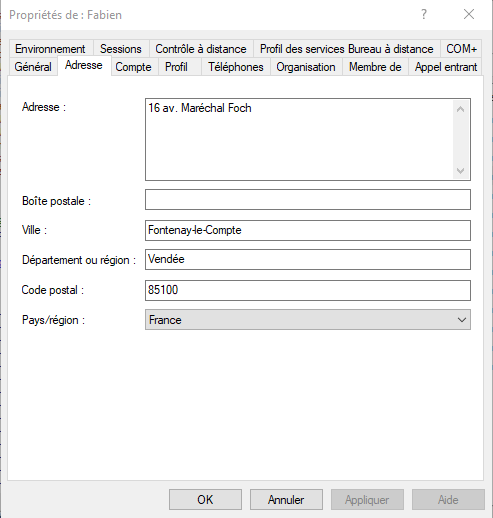The image size is (493, 518).
Task: Close the Propriétés de Fabien dialog
Action: coord(469,14)
